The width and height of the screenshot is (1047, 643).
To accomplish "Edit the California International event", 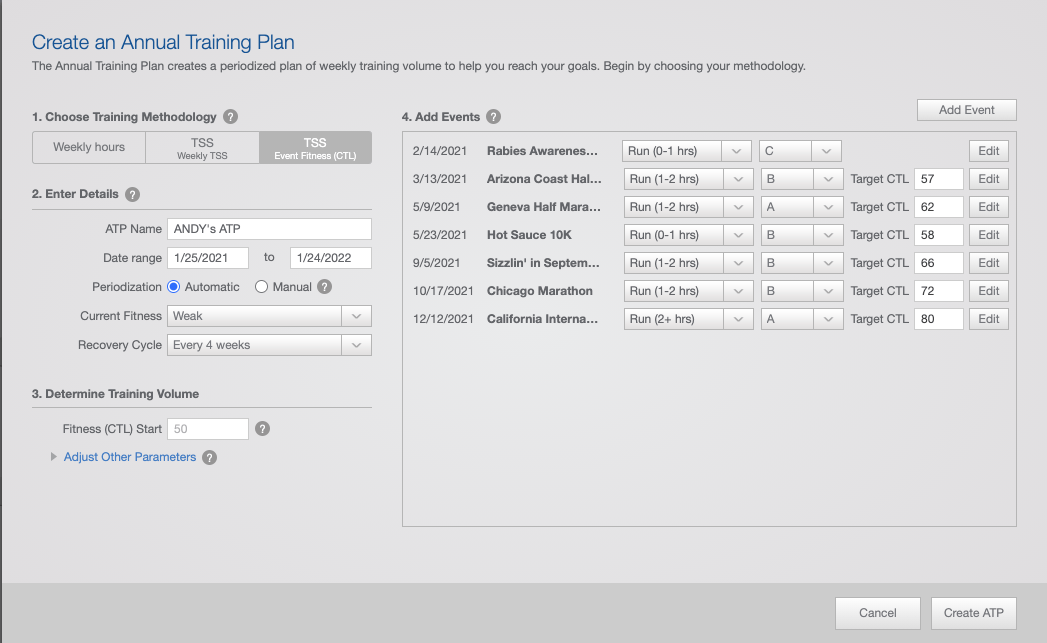I will point(988,318).
